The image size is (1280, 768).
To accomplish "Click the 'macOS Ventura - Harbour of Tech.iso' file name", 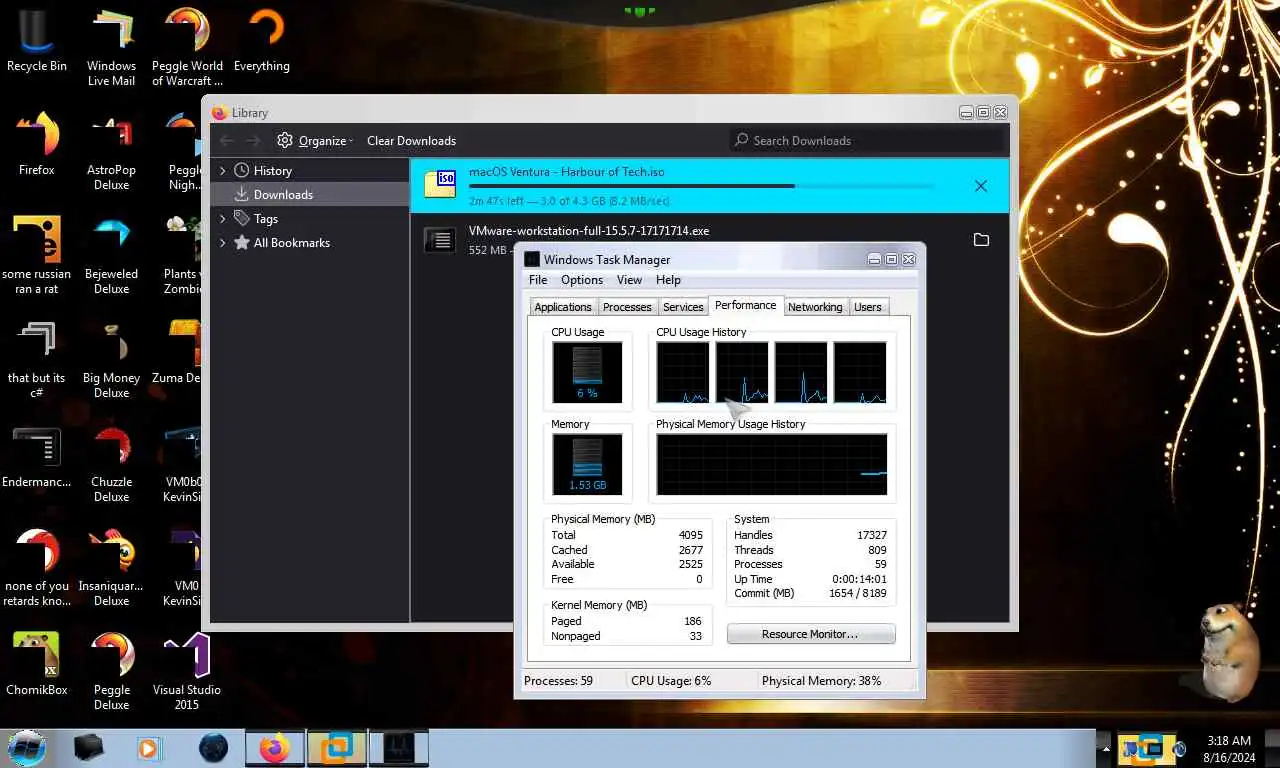I will click(x=567, y=172).
